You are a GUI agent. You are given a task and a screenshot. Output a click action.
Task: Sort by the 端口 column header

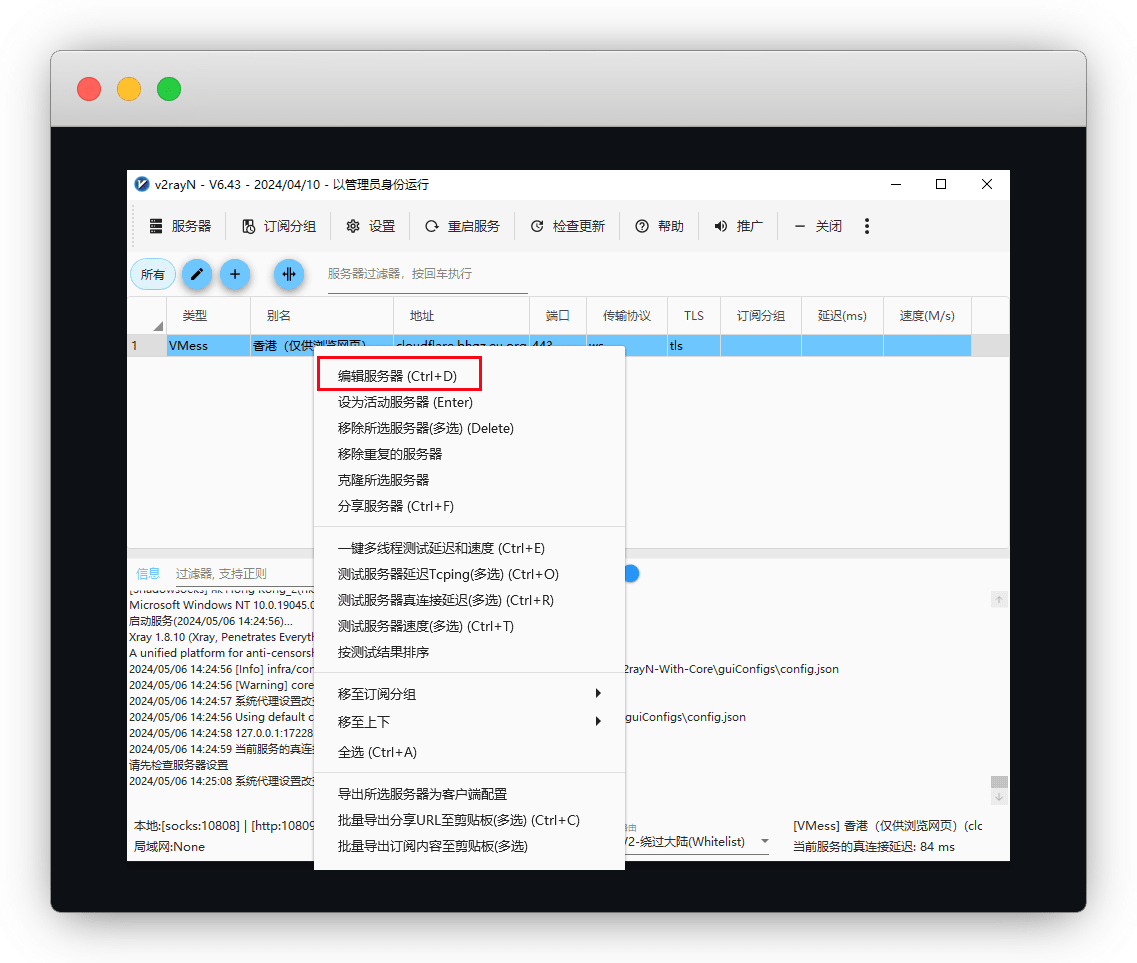558,316
